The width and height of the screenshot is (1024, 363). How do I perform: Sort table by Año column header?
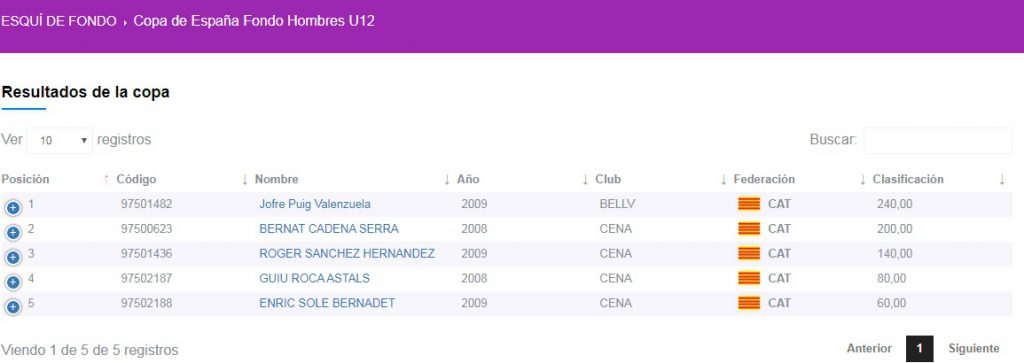[468, 180]
